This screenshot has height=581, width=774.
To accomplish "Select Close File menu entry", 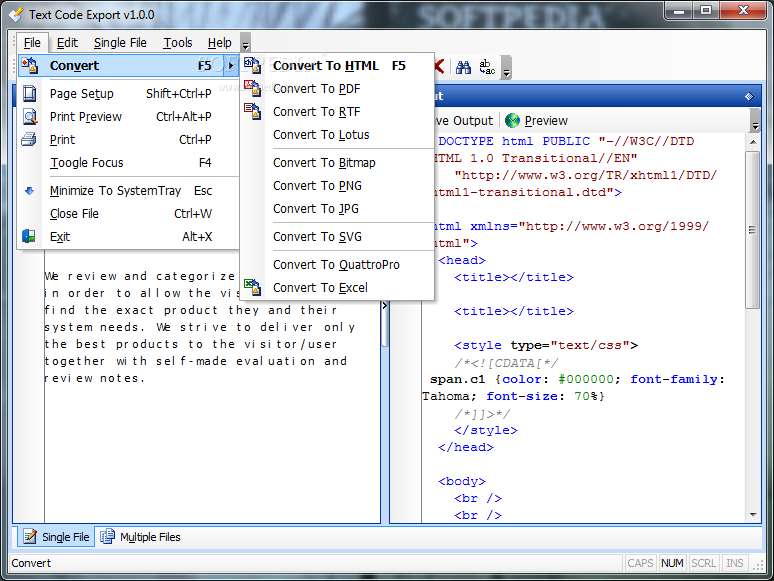I will click(128, 213).
